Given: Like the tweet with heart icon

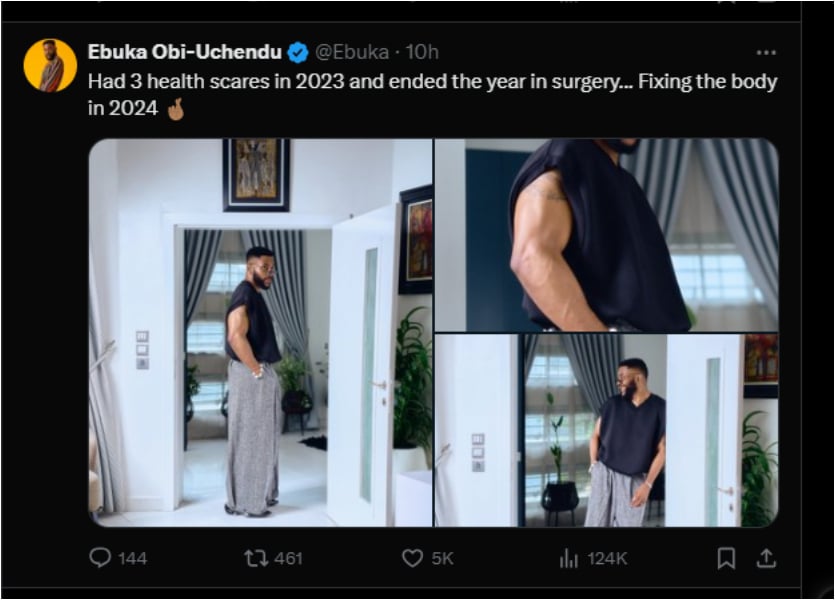Looking at the screenshot, I should (412, 558).
